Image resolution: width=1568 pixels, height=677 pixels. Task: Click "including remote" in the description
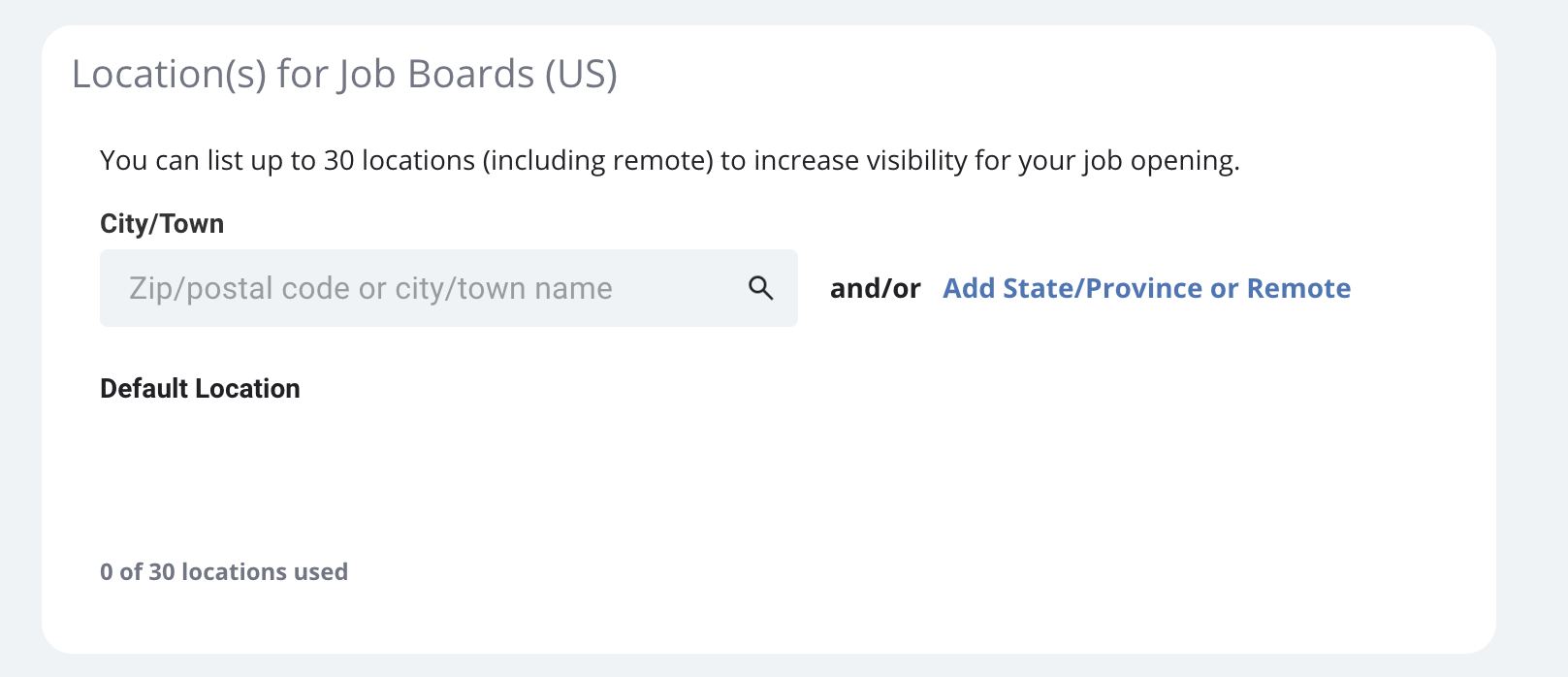pos(601,160)
